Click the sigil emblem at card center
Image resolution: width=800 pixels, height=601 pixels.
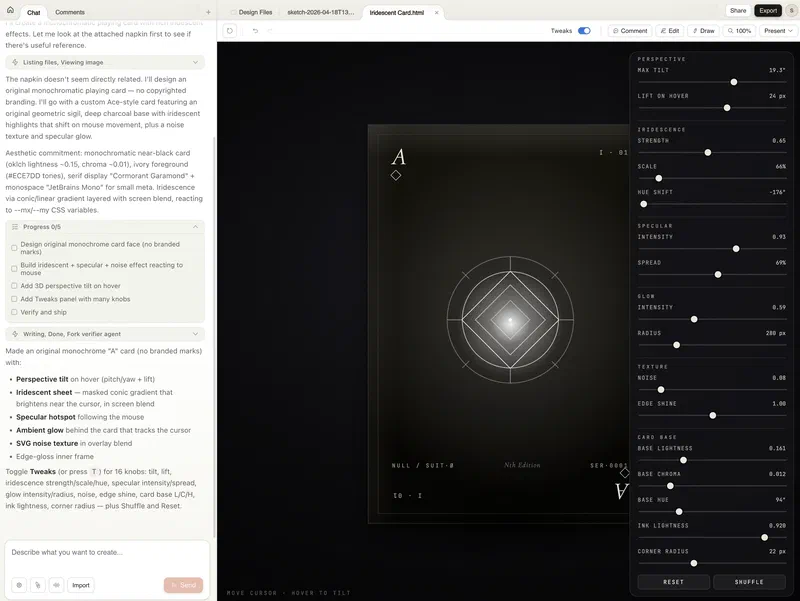click(x=510, y=320)
